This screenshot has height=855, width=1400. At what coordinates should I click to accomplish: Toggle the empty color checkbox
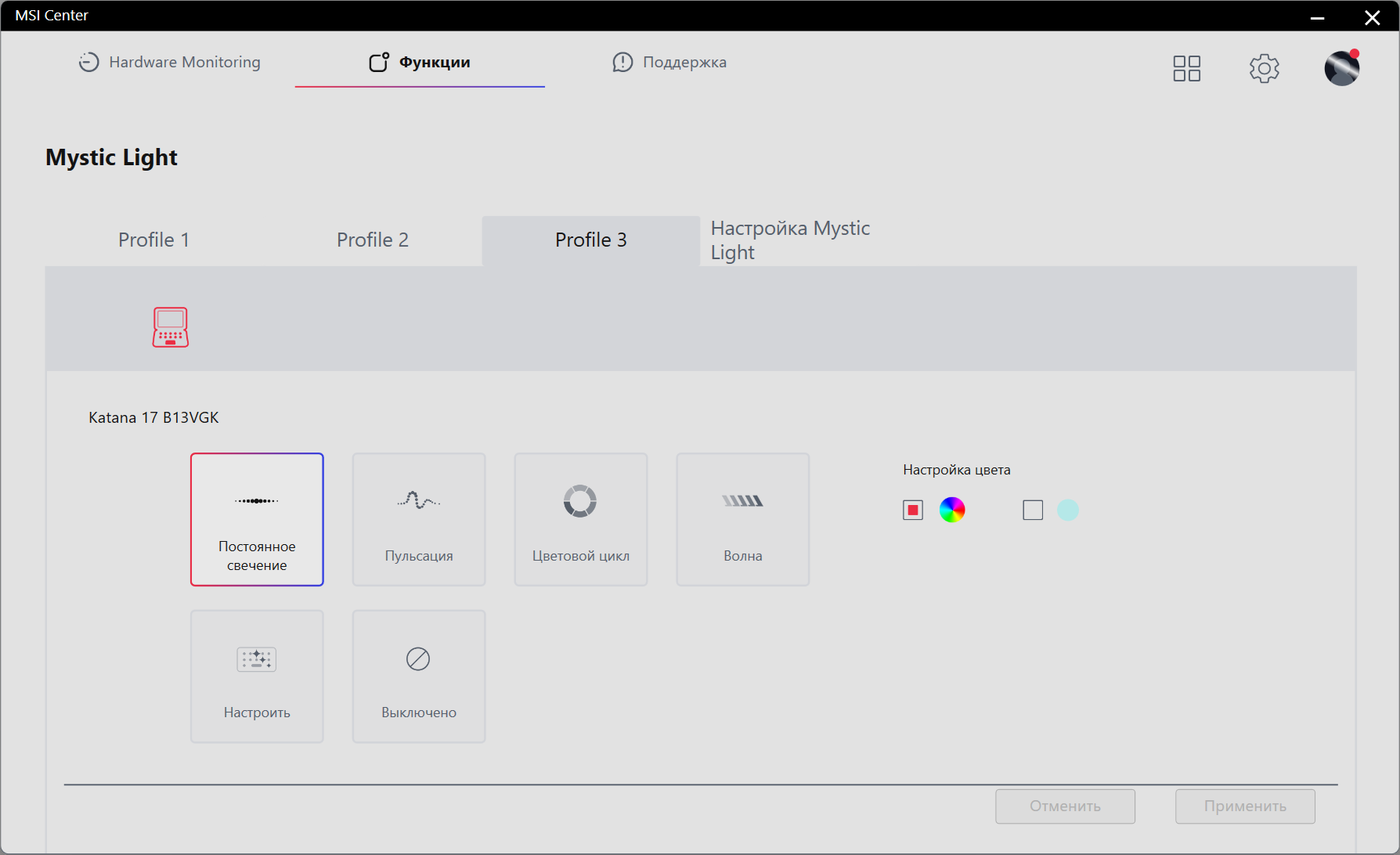coord(1033,510)
